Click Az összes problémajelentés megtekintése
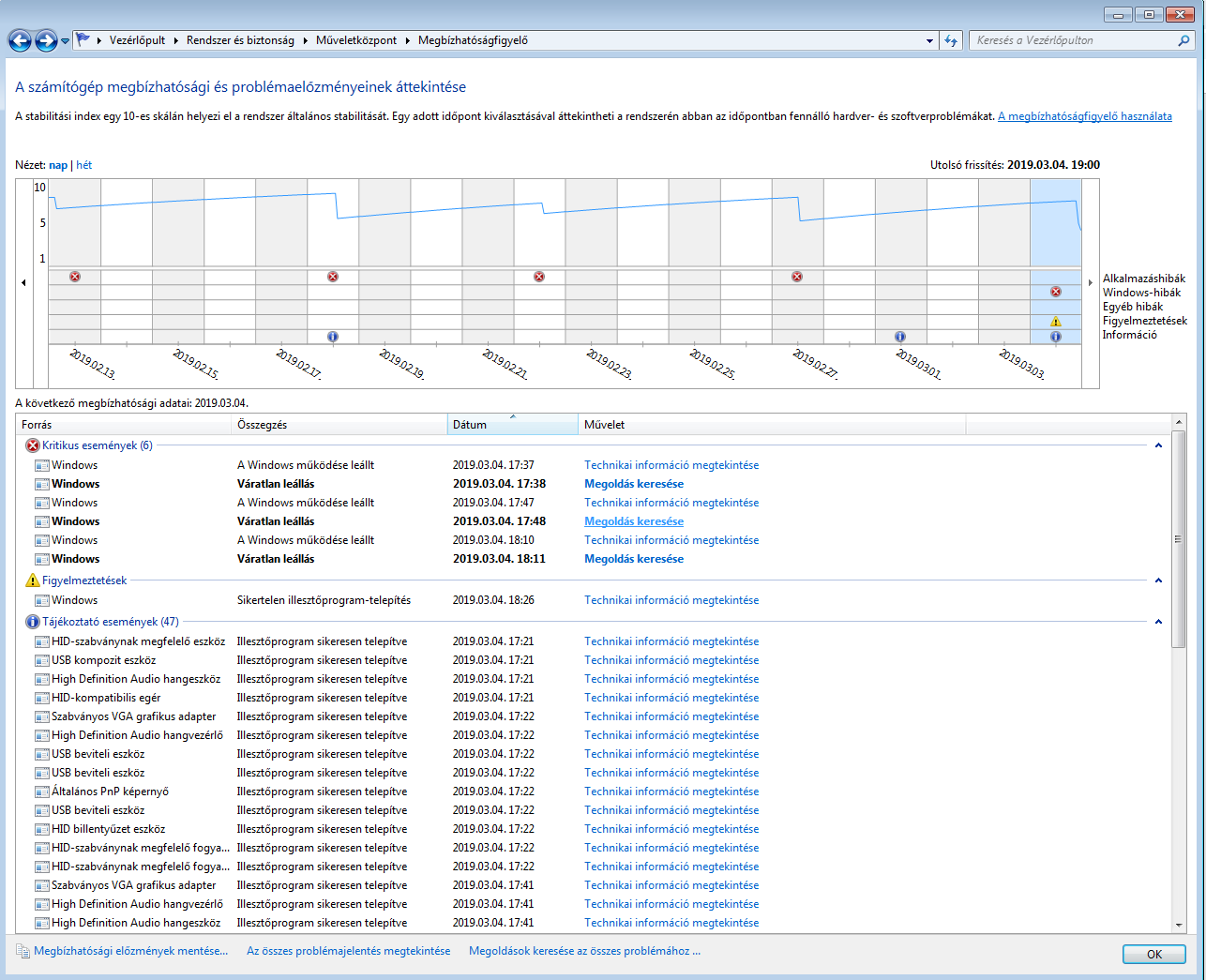The height and width of the screenshot is (980, 1206). coord(348,951)
